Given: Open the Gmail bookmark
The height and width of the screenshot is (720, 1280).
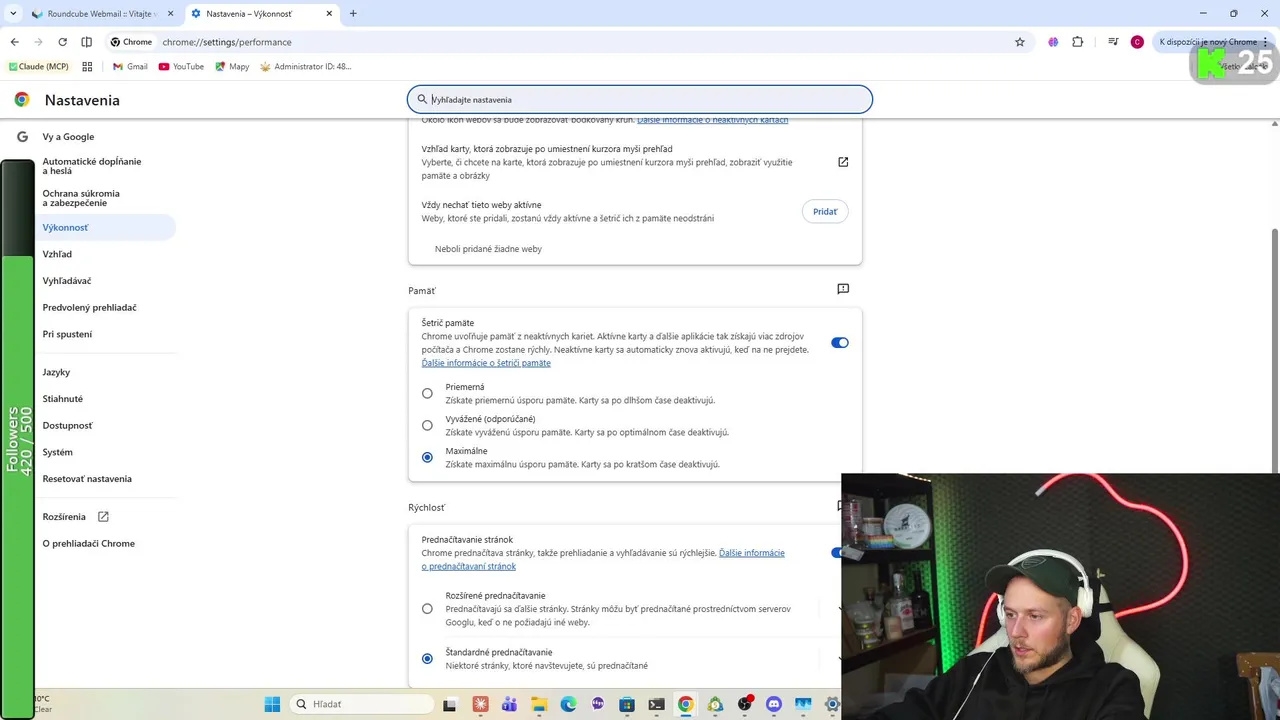Looking at the screenshot, I should pos(130,67).
